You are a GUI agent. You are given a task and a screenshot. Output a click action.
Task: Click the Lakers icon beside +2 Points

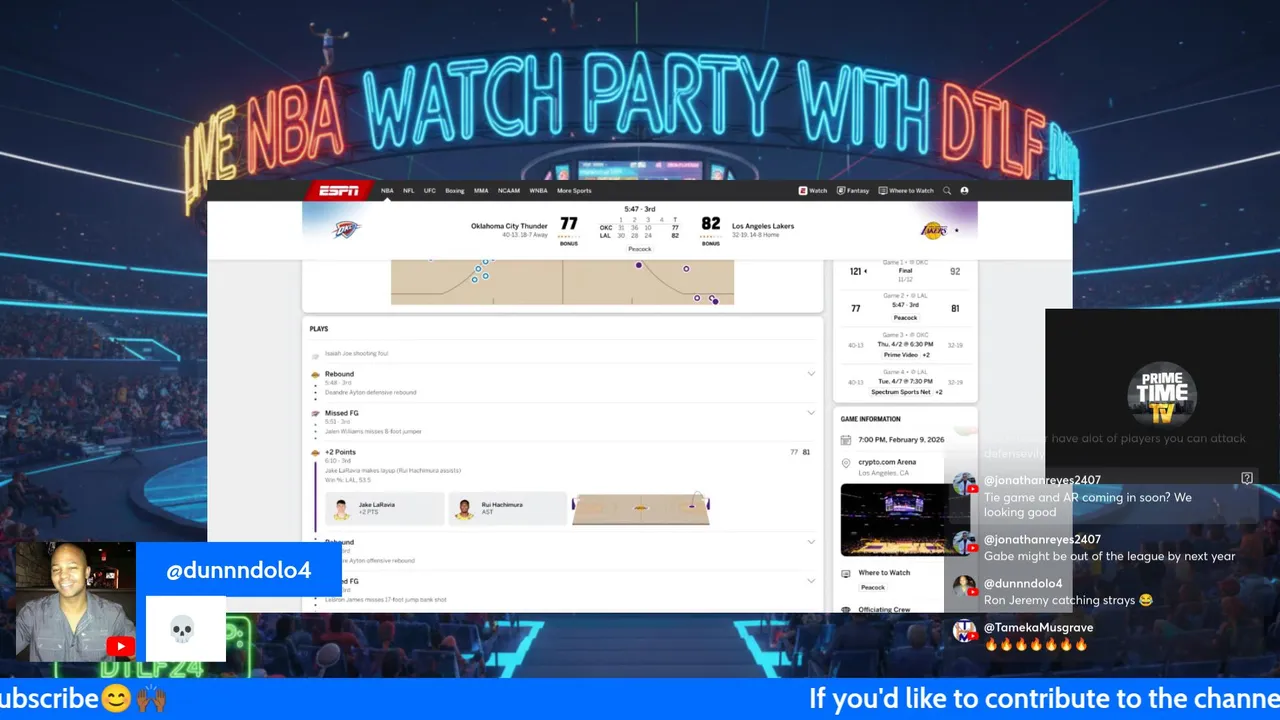pos(315,453)
